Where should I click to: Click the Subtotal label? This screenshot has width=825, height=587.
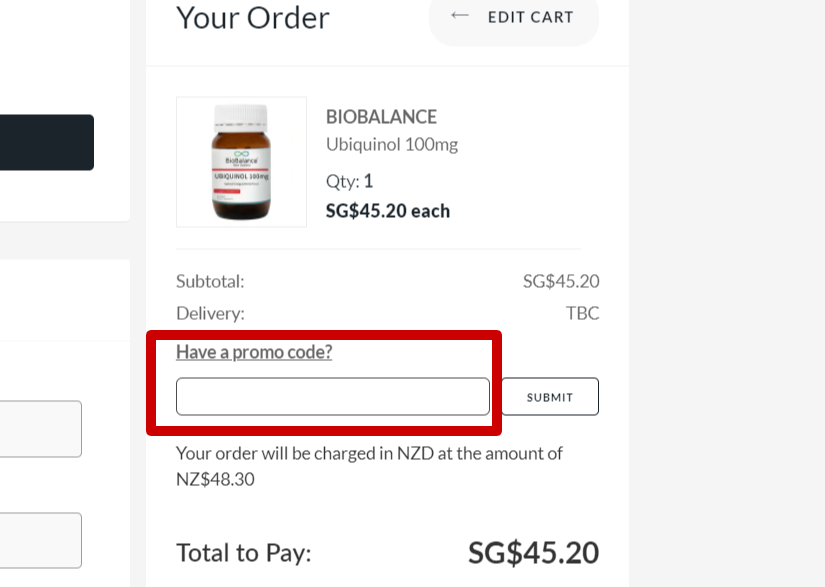(210, 281)
